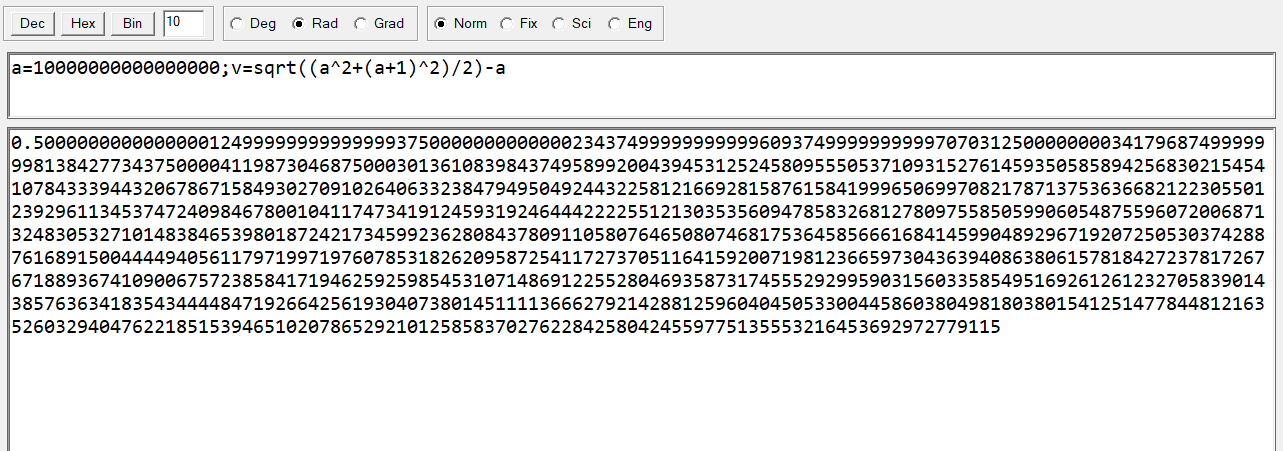Screen dimensions: 1283x451
Task: Click the formula v=sqrt((a^2+(a+1)^2)/2)-a
Action: point(367,69)
